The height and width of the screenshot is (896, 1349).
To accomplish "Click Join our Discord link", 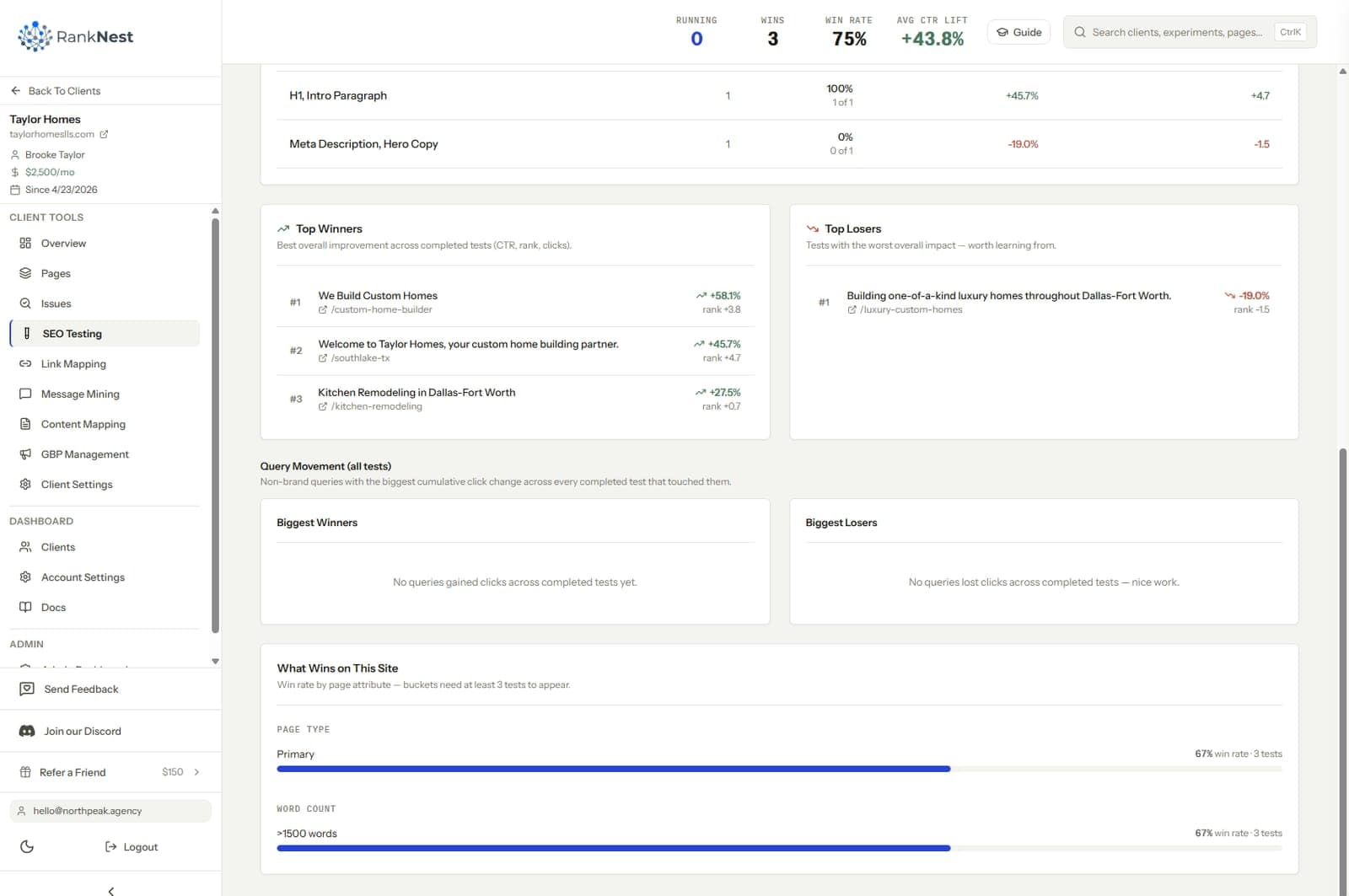I will (83, 732).
